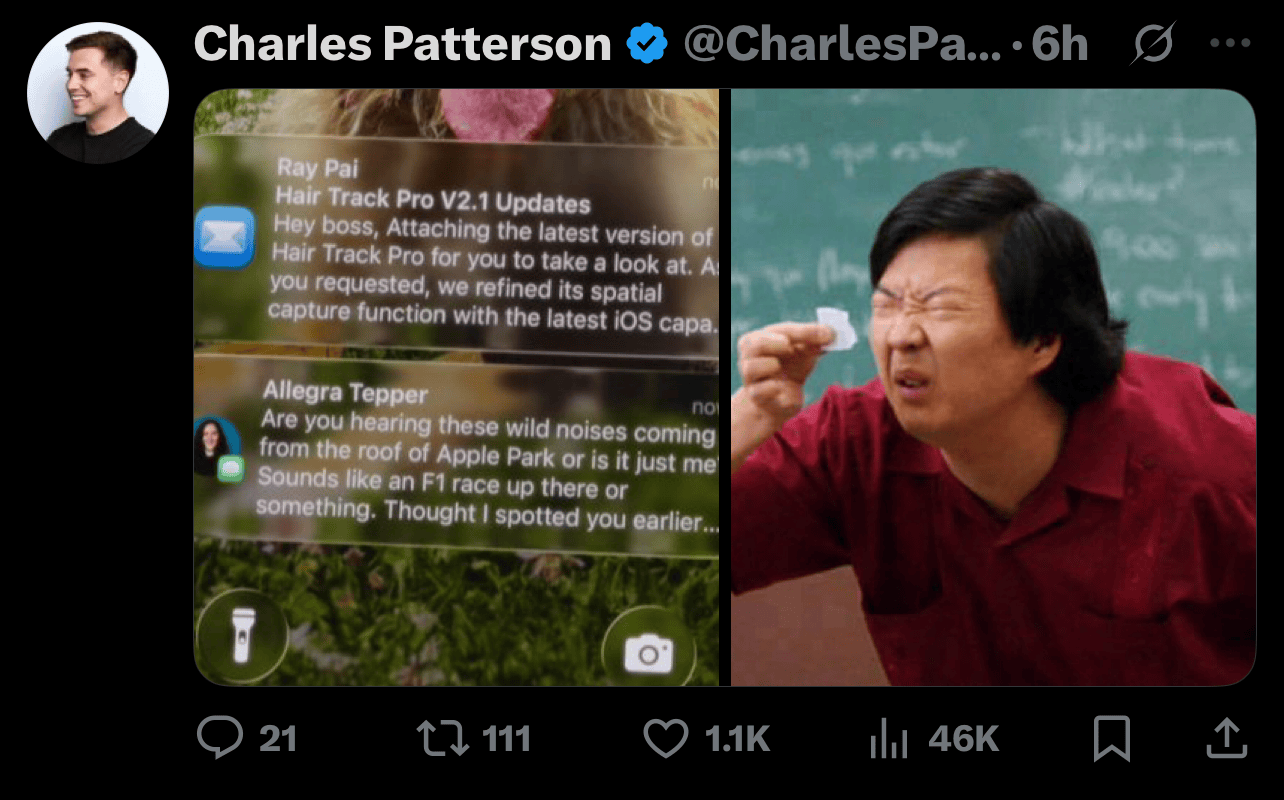Click the repost arrows icon
Screen dimensions: 1284x800
[x=443, y=739]
